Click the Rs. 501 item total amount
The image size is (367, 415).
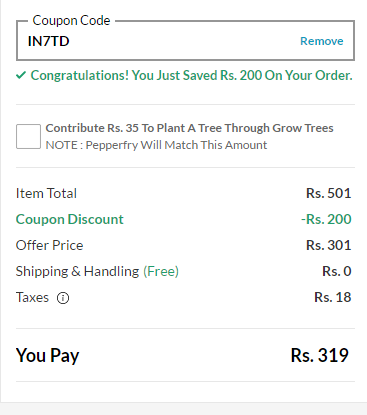(x=329, y=193)
